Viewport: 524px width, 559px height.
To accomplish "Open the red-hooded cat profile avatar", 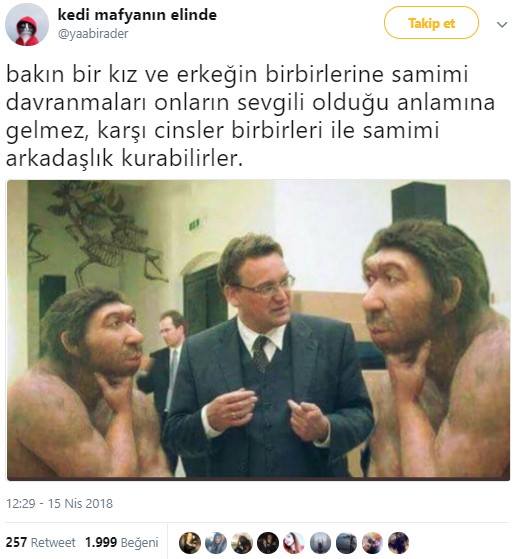I will pos(27,25).
